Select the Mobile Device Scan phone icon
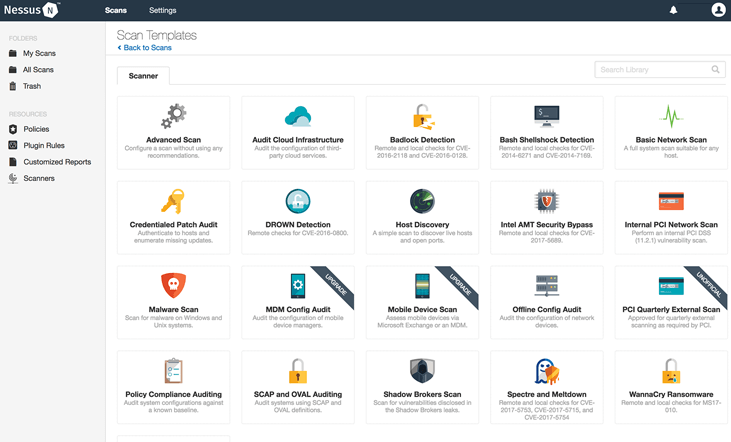 coord(422,286)
